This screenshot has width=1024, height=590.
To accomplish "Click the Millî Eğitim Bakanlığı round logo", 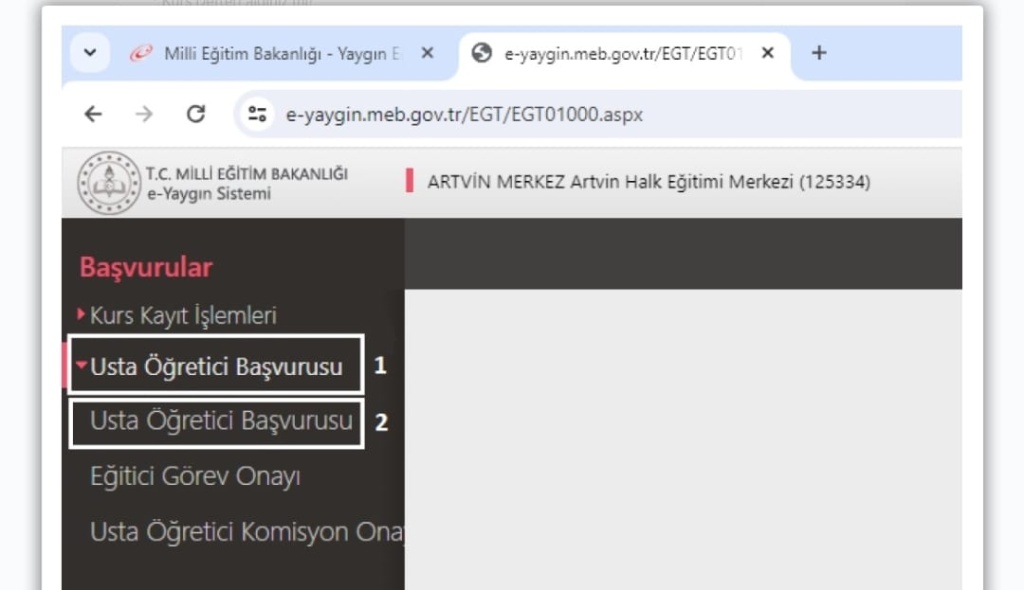I will point(108,183).
